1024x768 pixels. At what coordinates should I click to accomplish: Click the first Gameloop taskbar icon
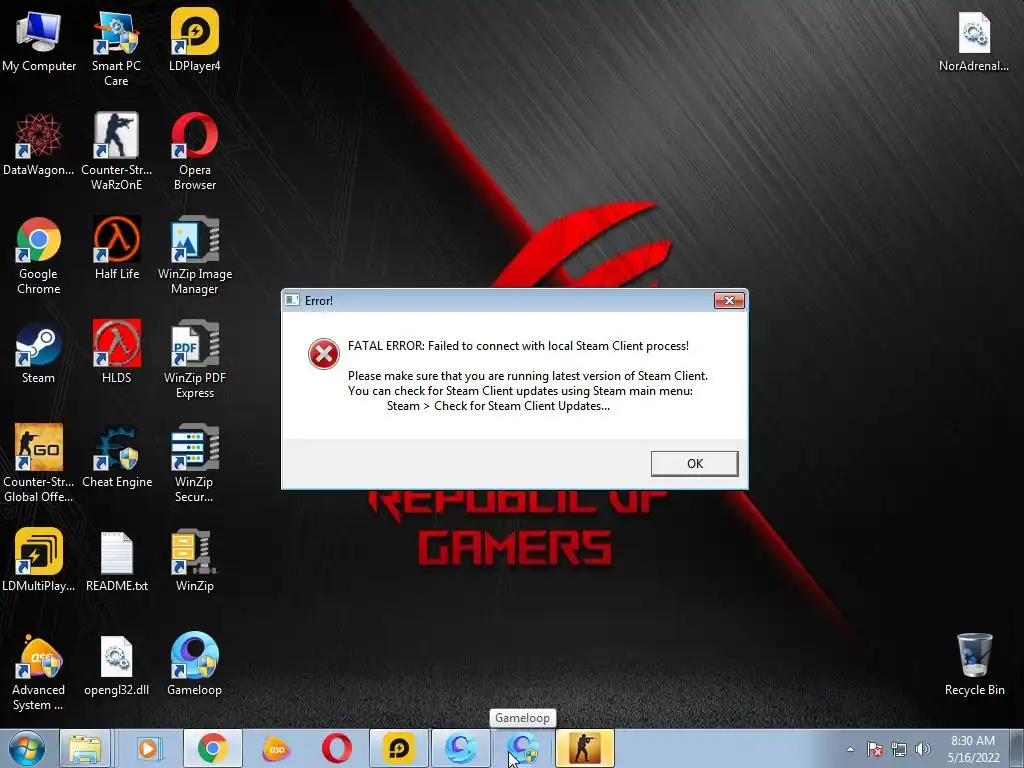(461, 748)
